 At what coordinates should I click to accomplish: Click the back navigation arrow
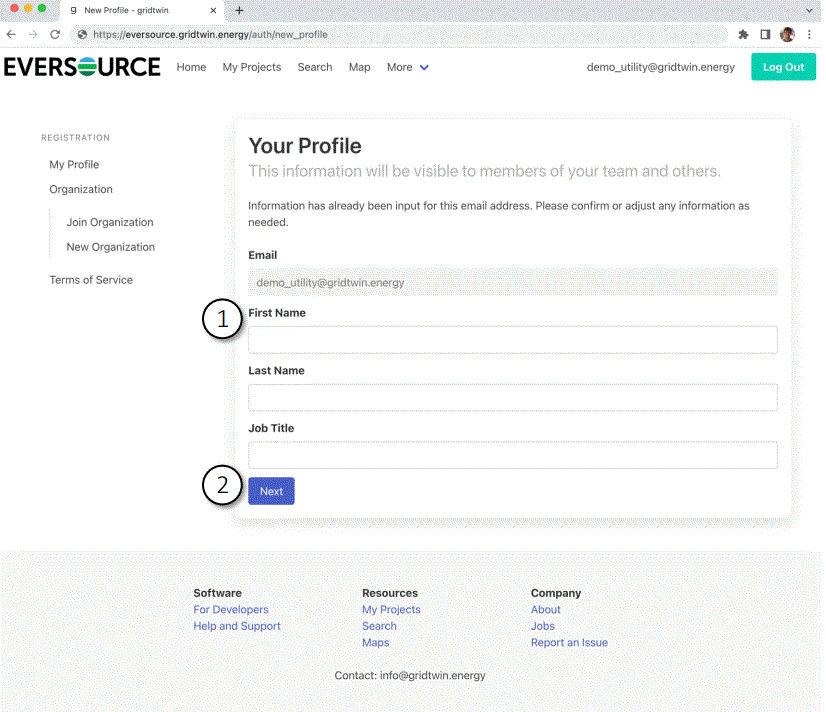click(11, 33)
